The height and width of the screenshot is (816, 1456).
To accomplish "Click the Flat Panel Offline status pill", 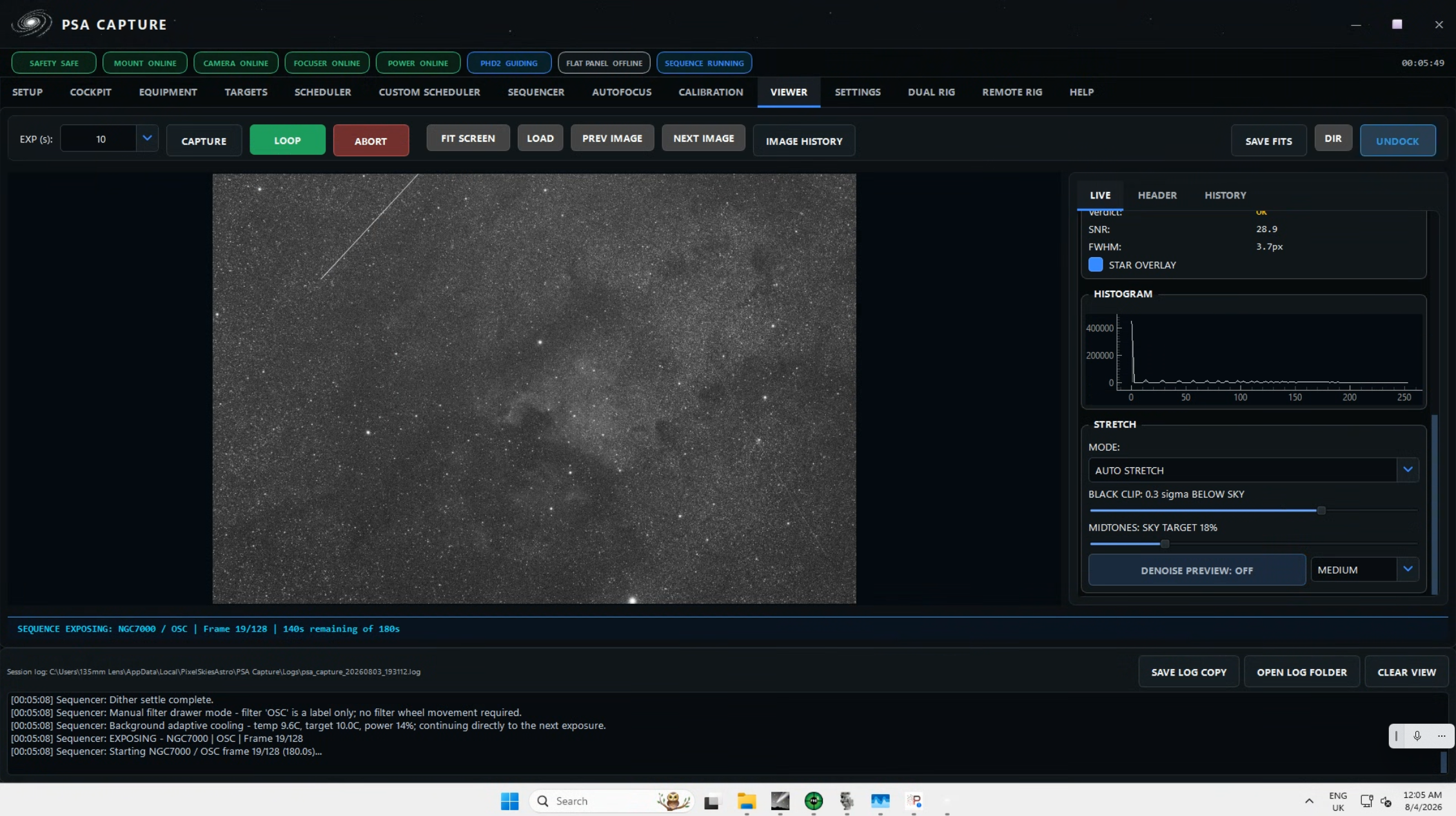I will pyautogui.click(x=604, y=63).
